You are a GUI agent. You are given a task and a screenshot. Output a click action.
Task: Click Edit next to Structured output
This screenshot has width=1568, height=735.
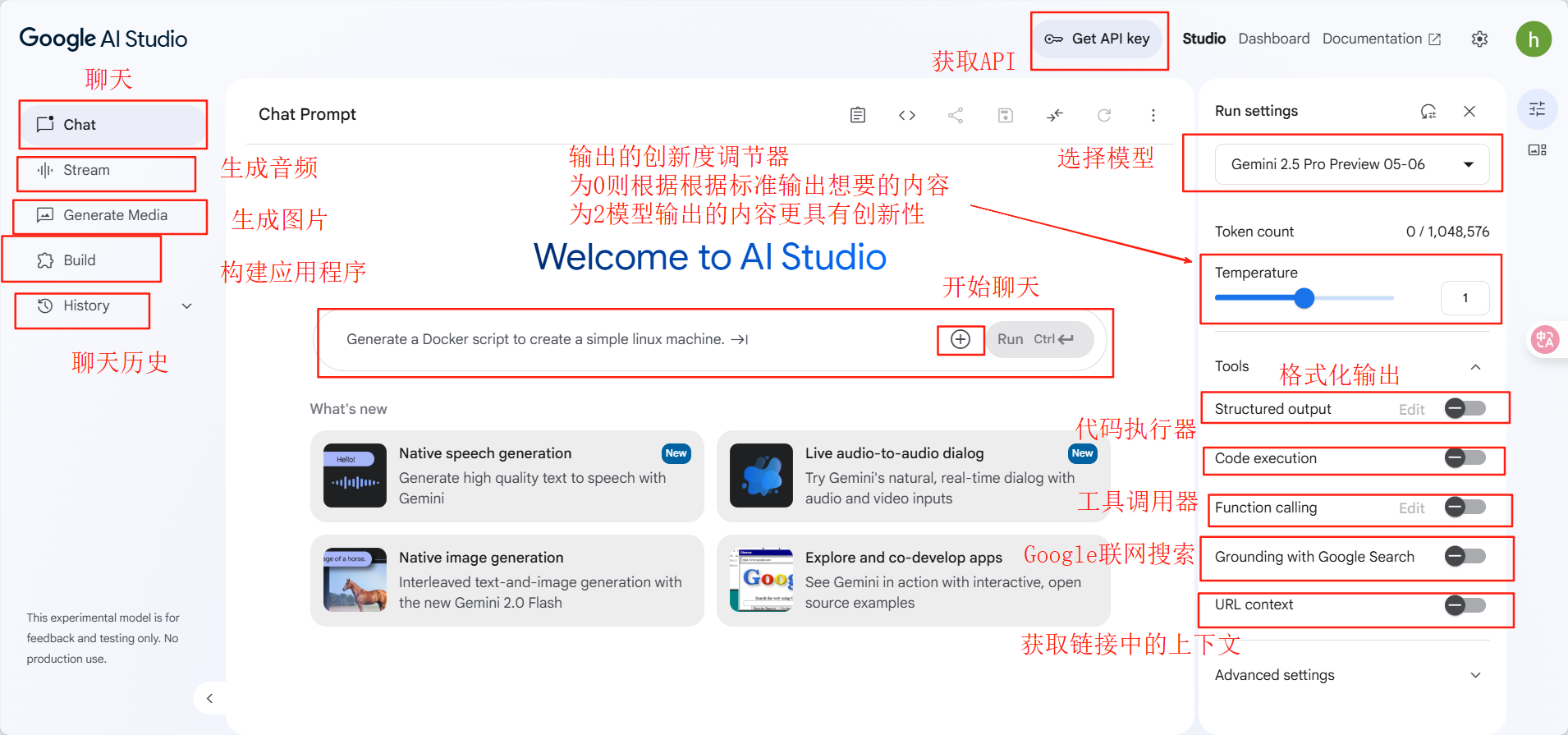pyautogui.click(x=1412, y=410)
